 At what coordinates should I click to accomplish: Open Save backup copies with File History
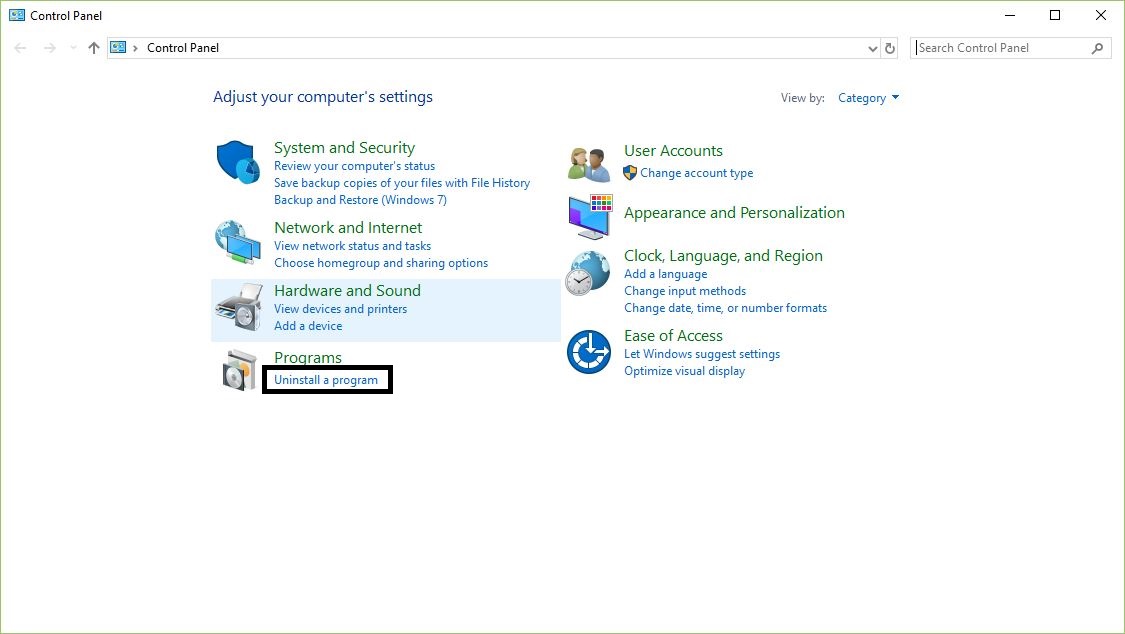(x=402, y=183)
